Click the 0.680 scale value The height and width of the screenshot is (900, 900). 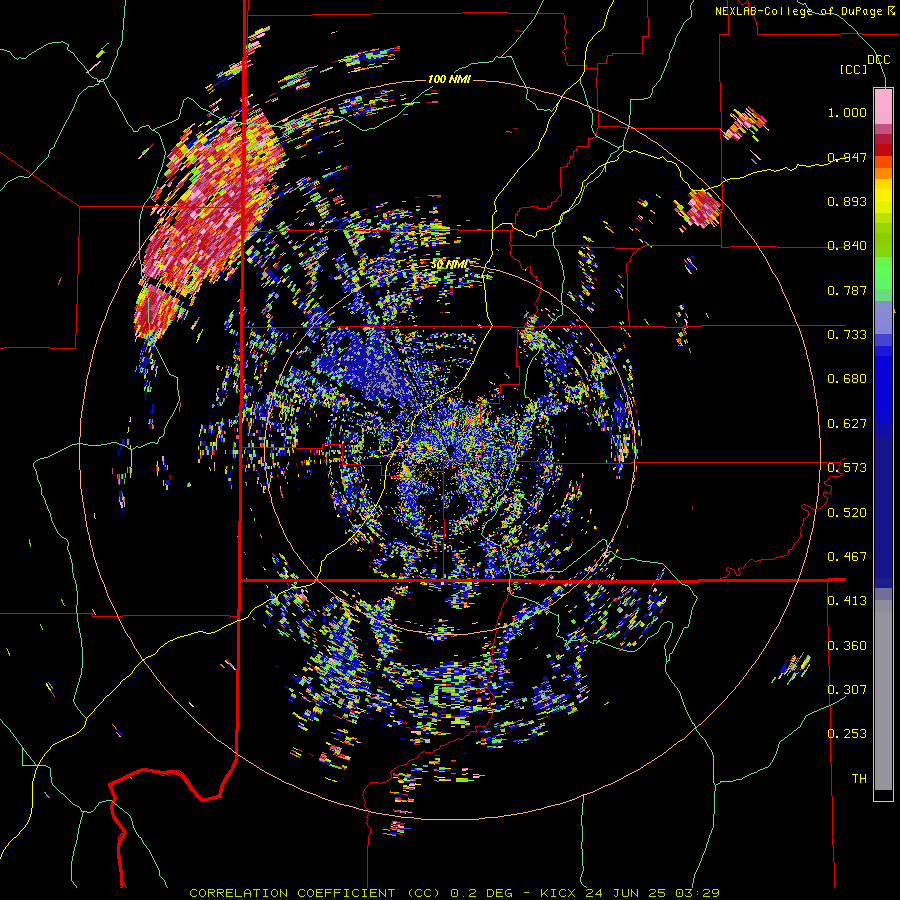(x=847, y=378)
